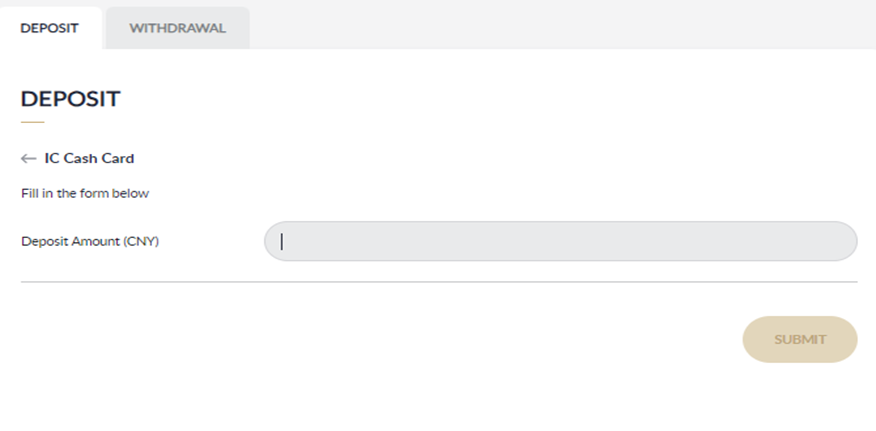Click the gold underline beneath DEPOSIT heading

click(33, 122)
